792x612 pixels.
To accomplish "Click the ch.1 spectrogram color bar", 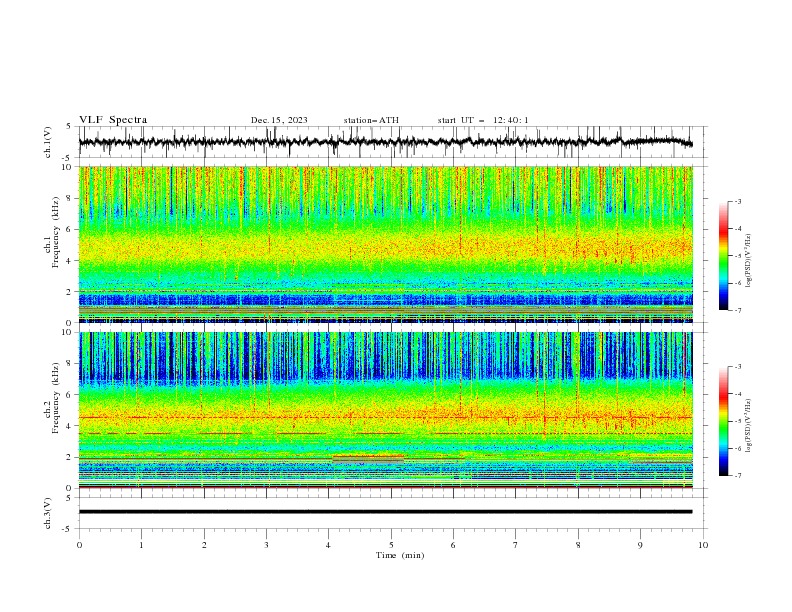I will coord(723,255).
